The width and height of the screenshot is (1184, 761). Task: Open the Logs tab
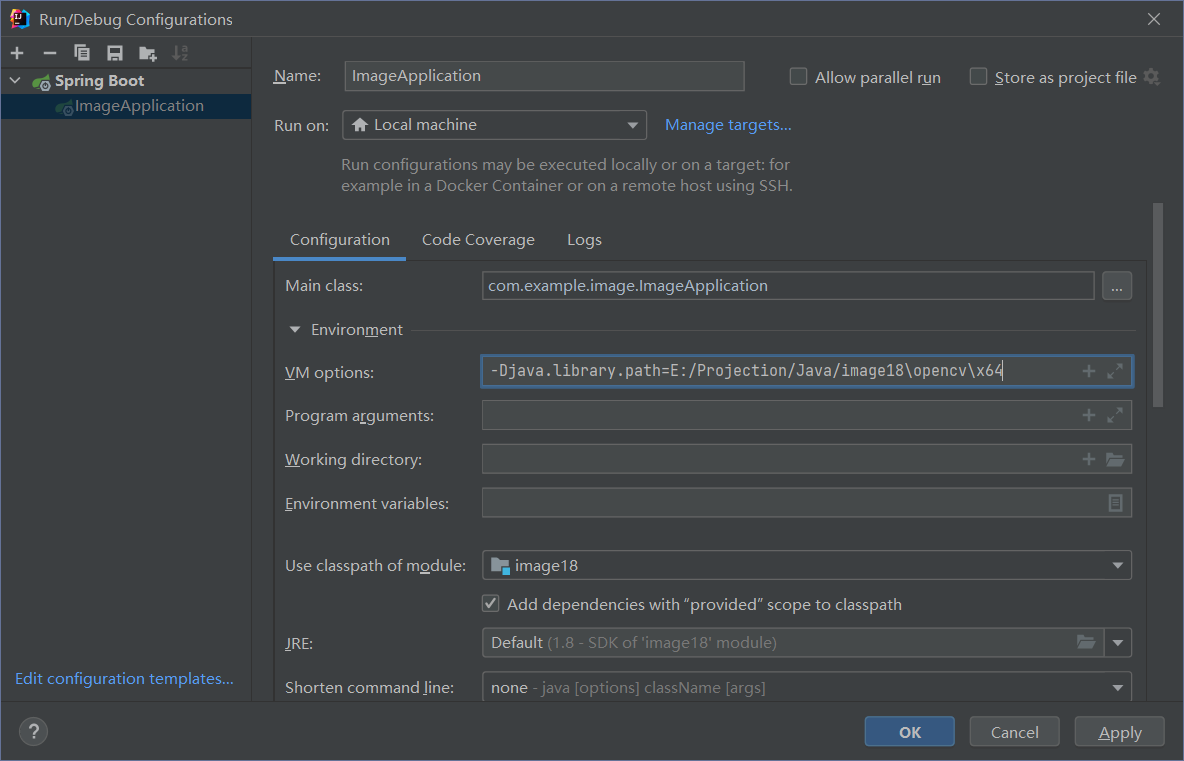(x=584, y=239)
